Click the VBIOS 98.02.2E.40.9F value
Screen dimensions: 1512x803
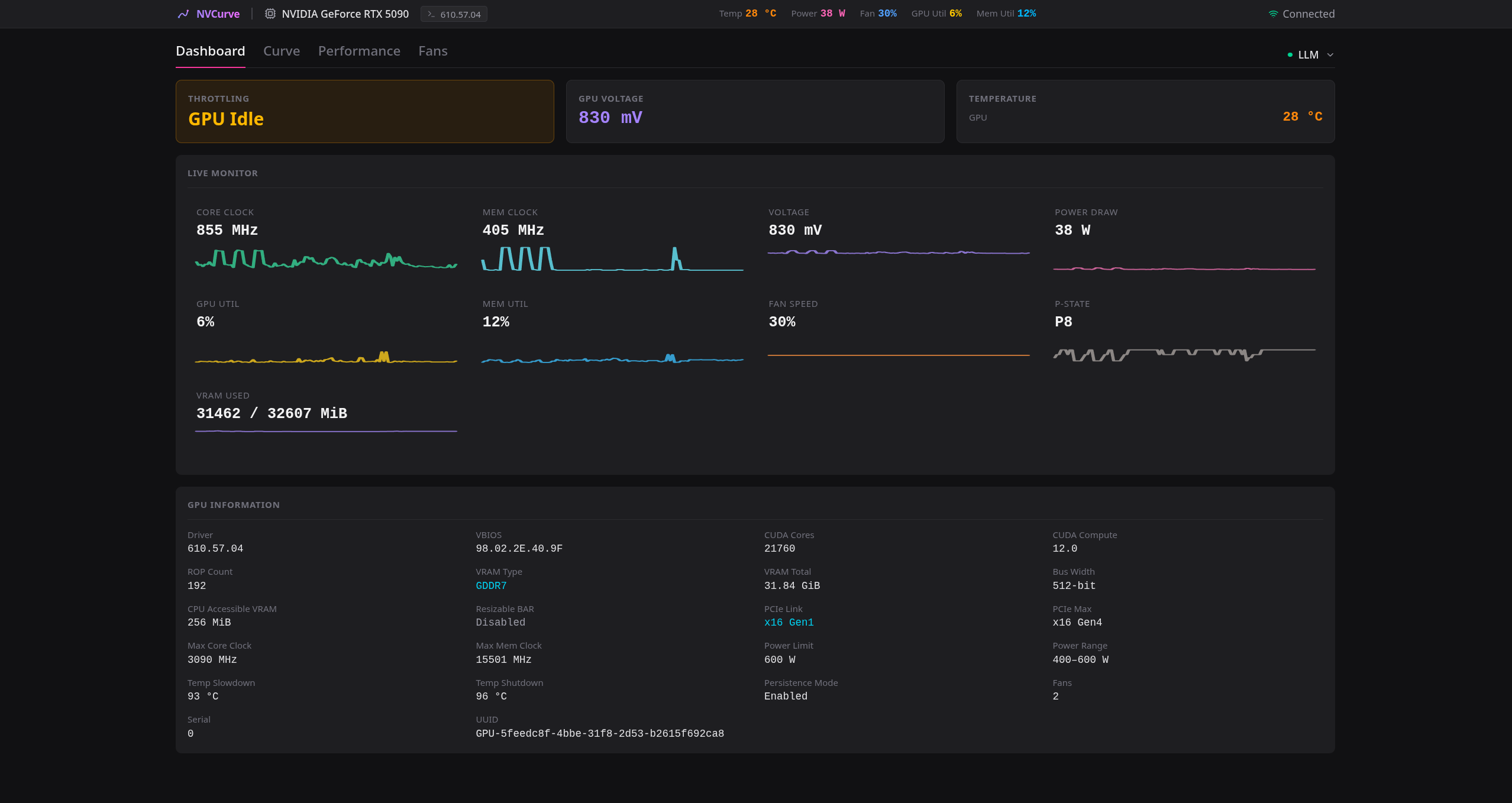519,549
